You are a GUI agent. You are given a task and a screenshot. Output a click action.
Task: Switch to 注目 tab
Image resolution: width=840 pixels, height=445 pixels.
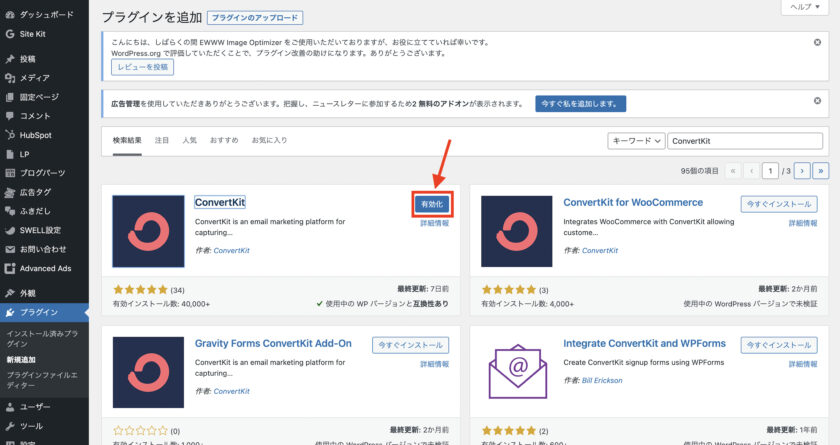pos(162,140)
